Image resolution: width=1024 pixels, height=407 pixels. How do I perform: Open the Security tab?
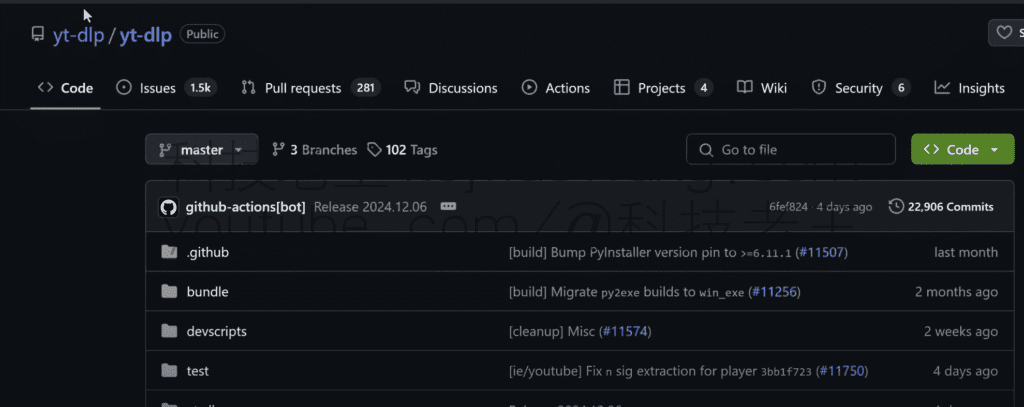[860, 88]
